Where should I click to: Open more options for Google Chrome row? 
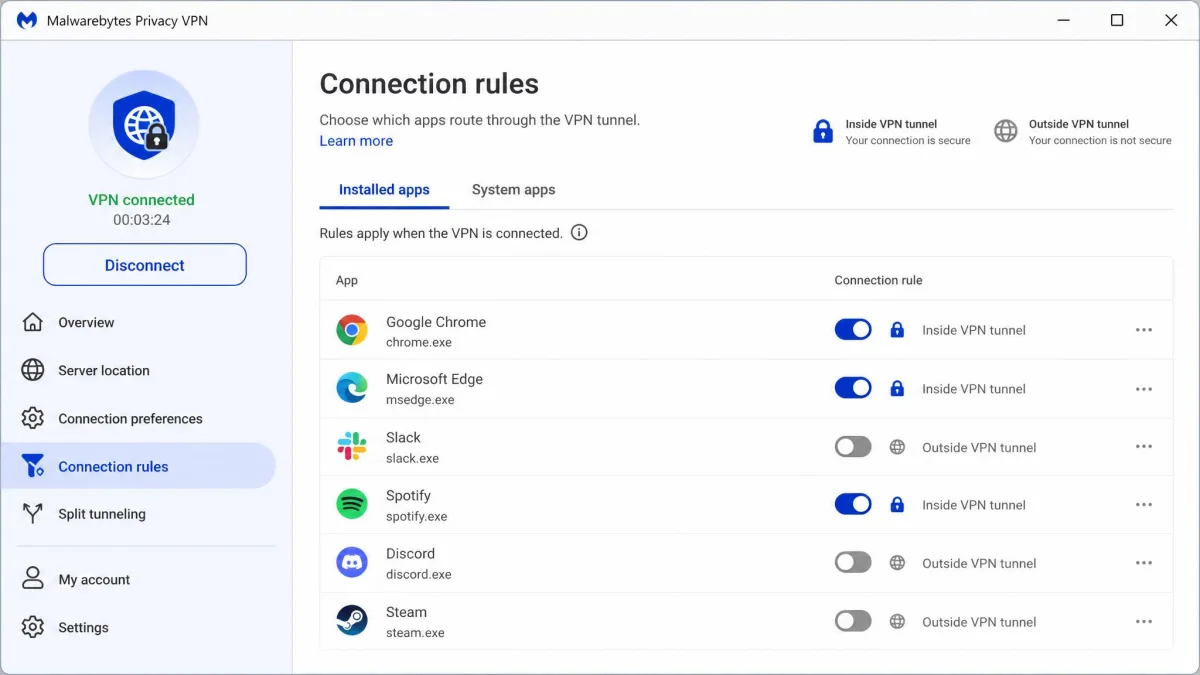click(1144, 330)
